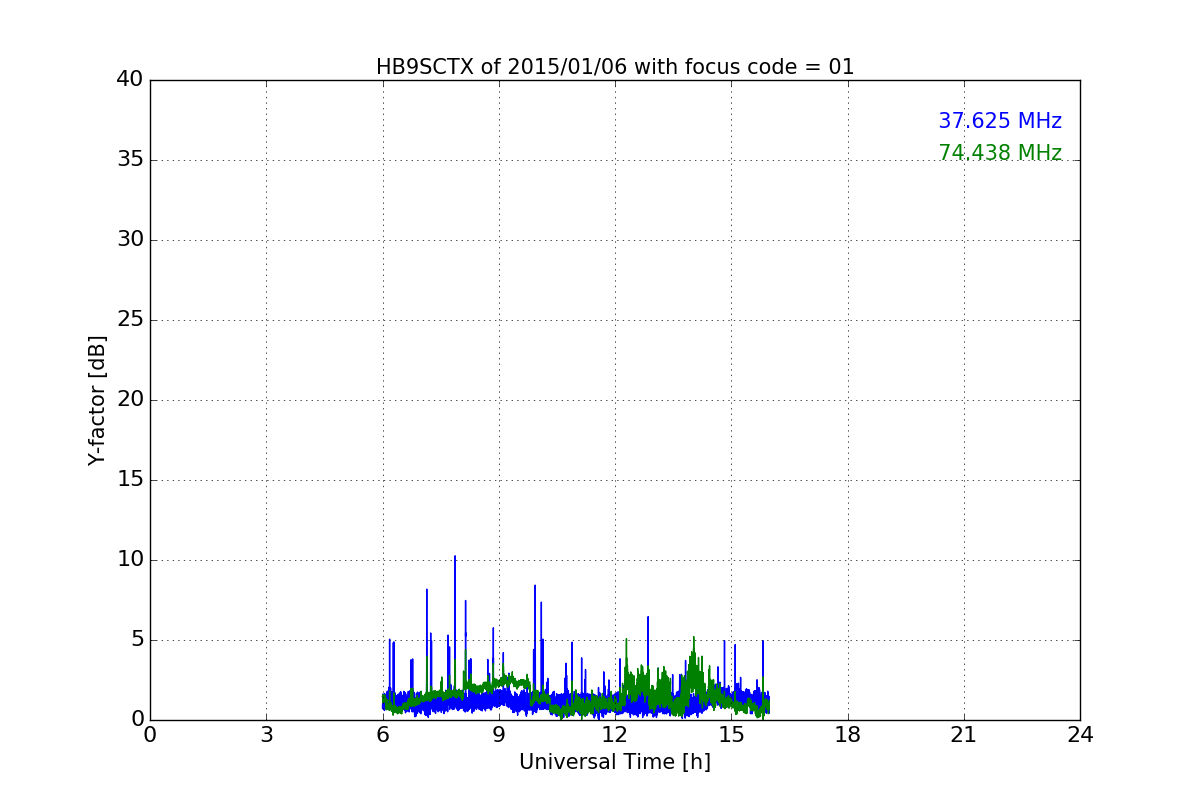Click the x-axis tick label 24
1200x800 pixels.
pos(1080,735)
